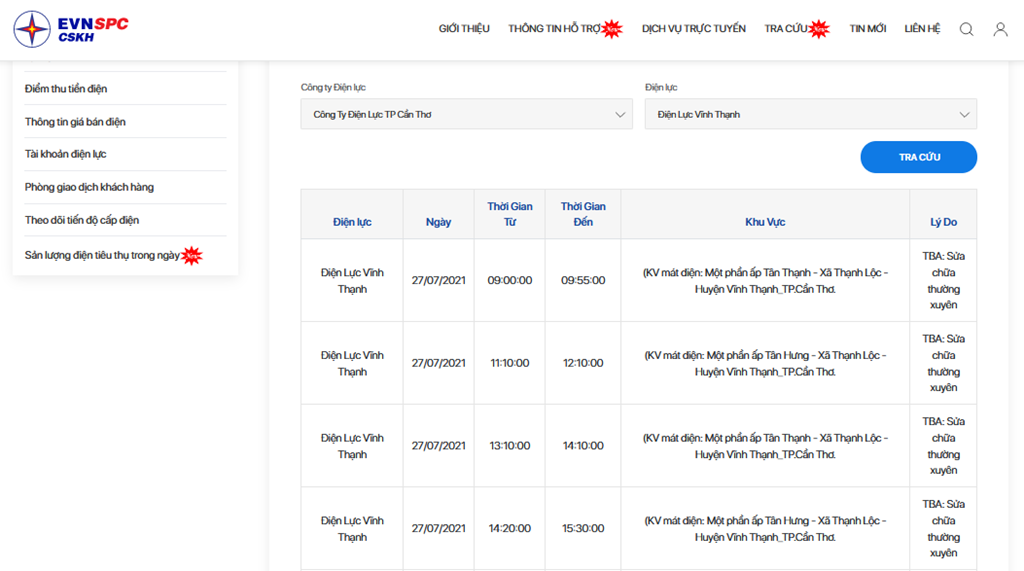Open the Dịch vụ trực tuyến menu

click(693, 29)
